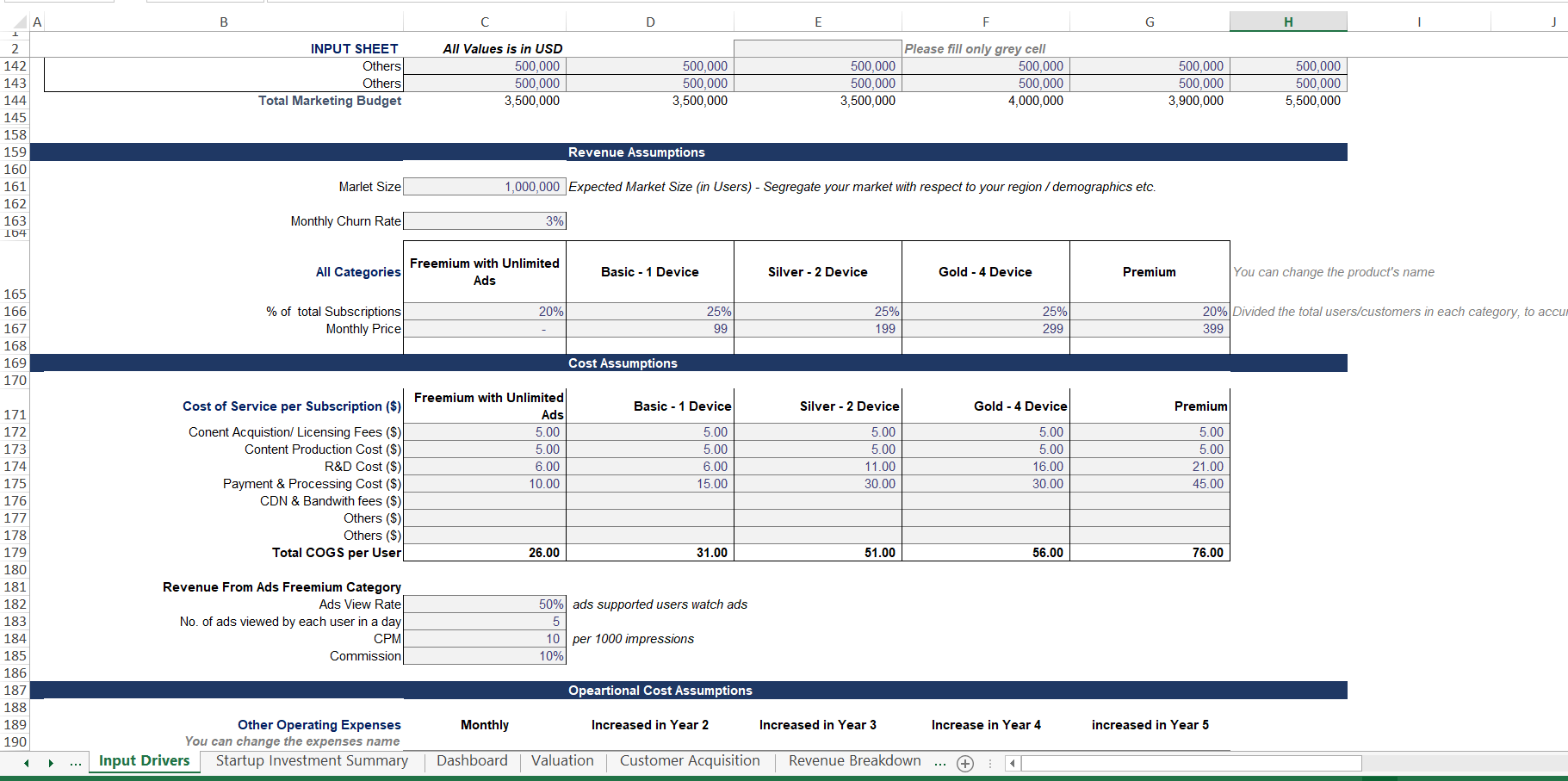The image size is (1568, 781).
Task: Select Basic monthly price 99 cell
Action: coord(650,329)
